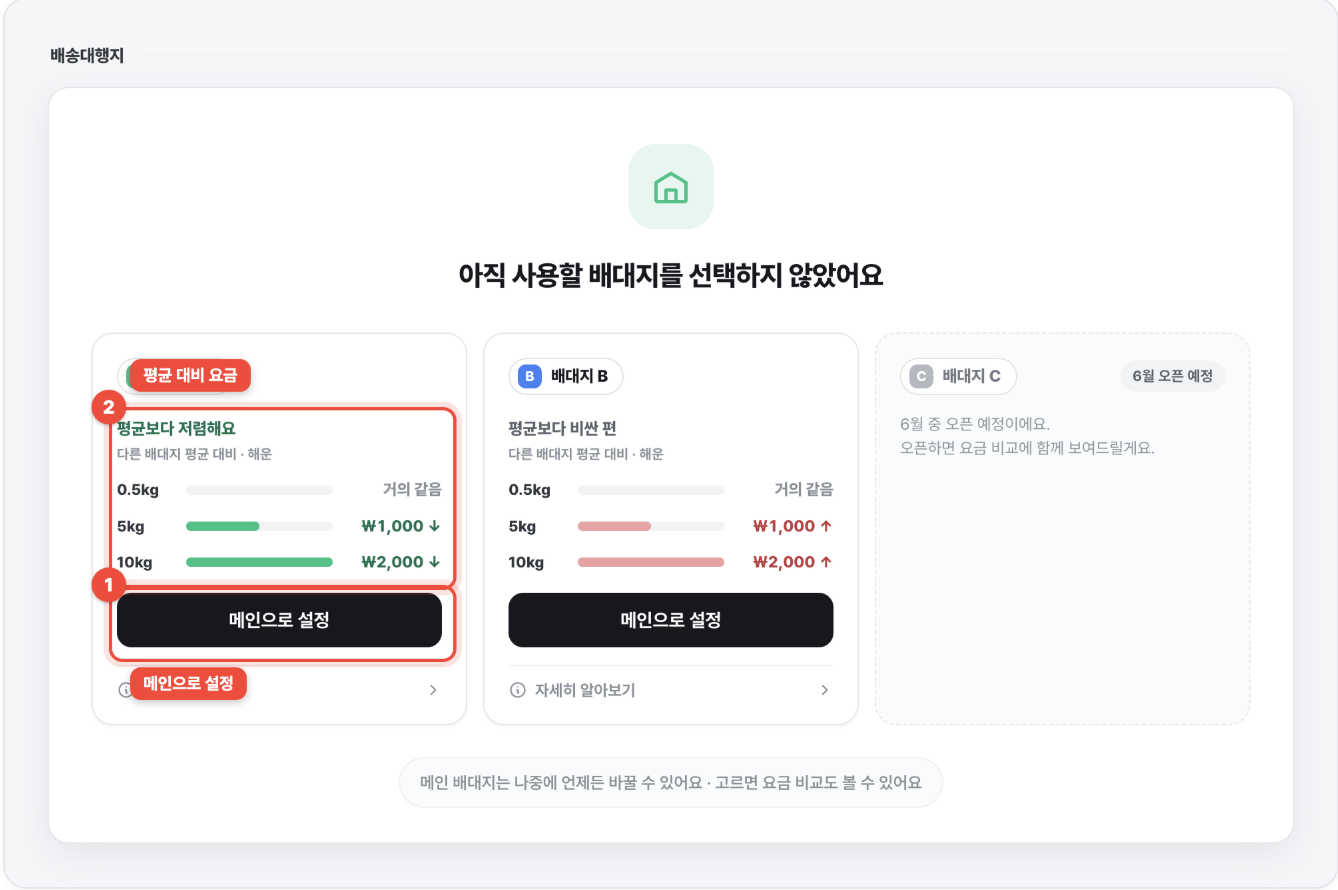Select the 배대지 B name chip

tap(567, 377)
